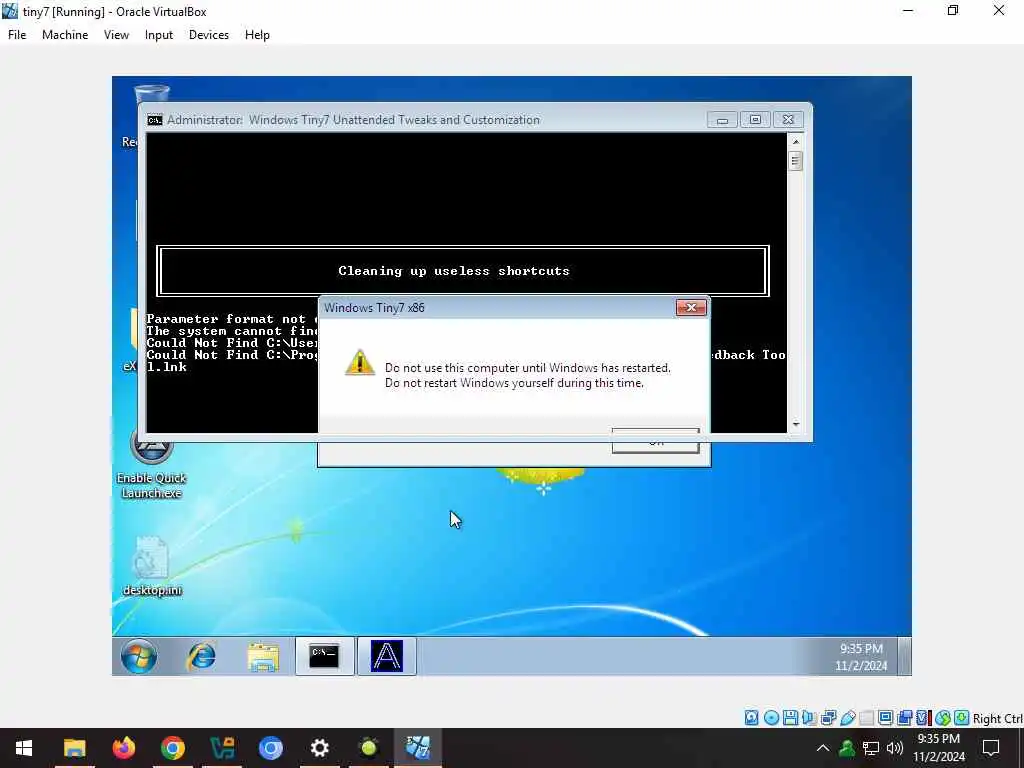Click the hard disk activity status icon
This screenshot has height=768, width=1024.
(x=752, y=718)
